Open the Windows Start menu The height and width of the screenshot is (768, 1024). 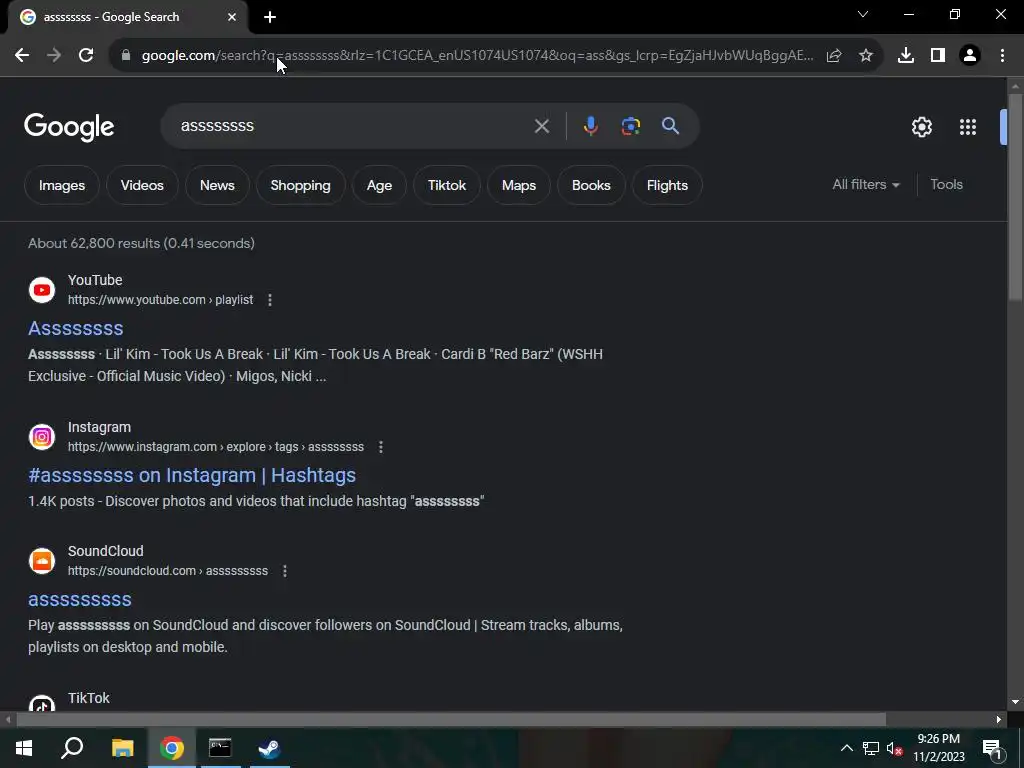[x=24, y=748]
